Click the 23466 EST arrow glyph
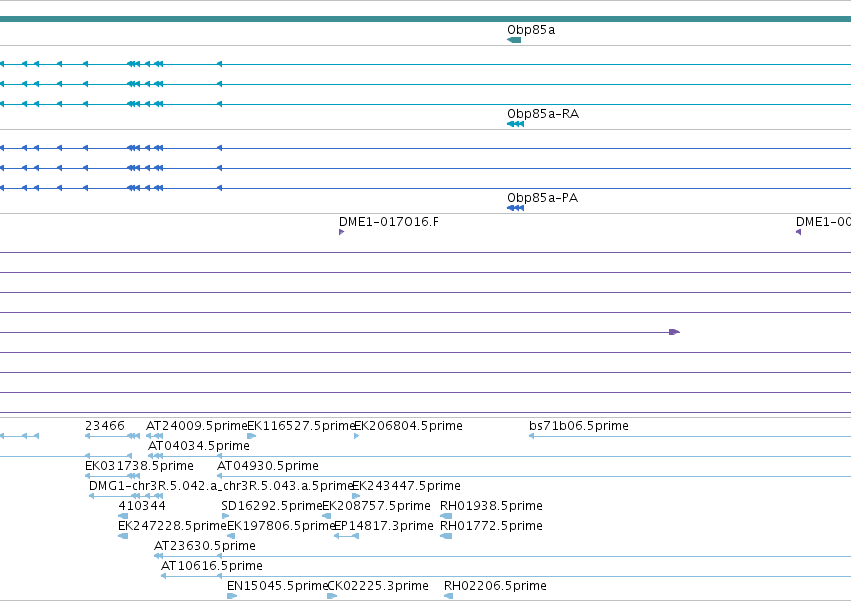 (x=112, y=435)
